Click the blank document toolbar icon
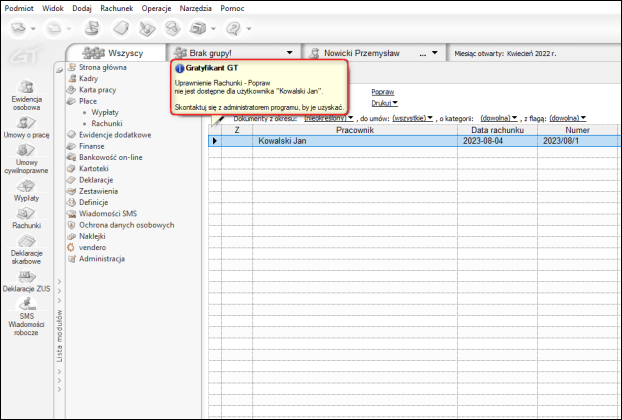This screenshot has width=622, height=420. click(x=121, y=29)
